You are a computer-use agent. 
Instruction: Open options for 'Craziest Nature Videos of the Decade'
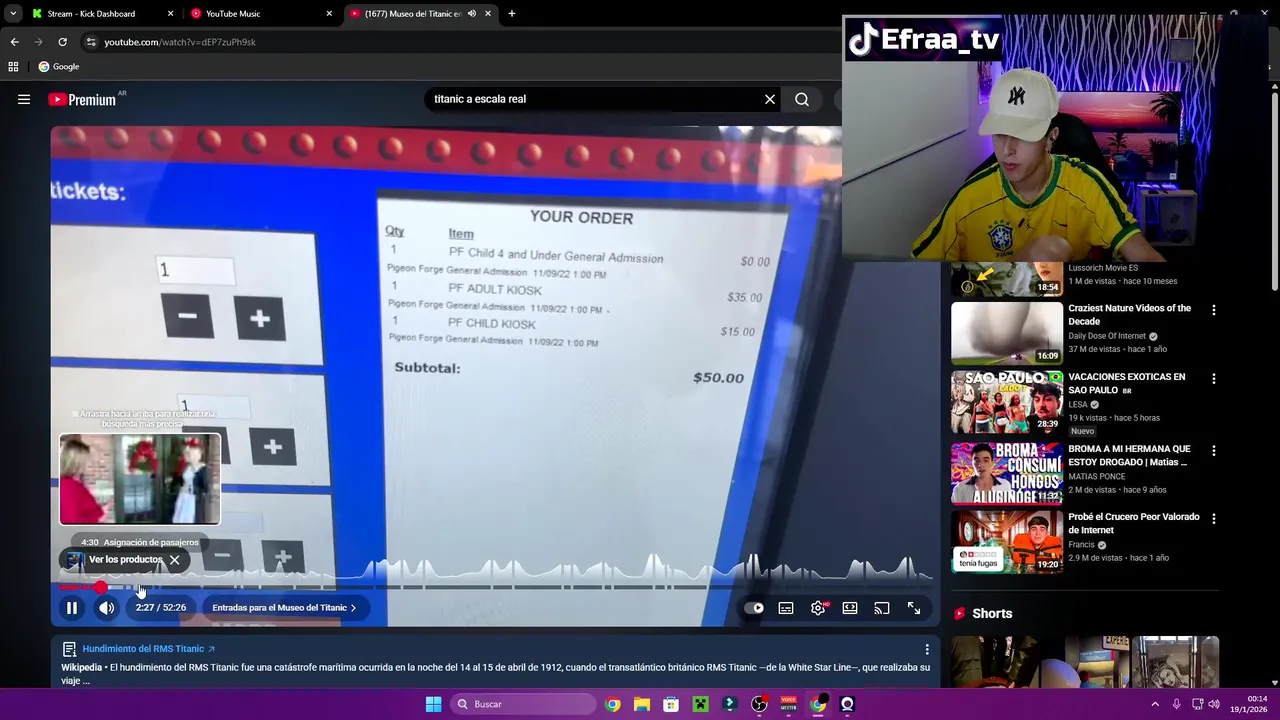1214,310
